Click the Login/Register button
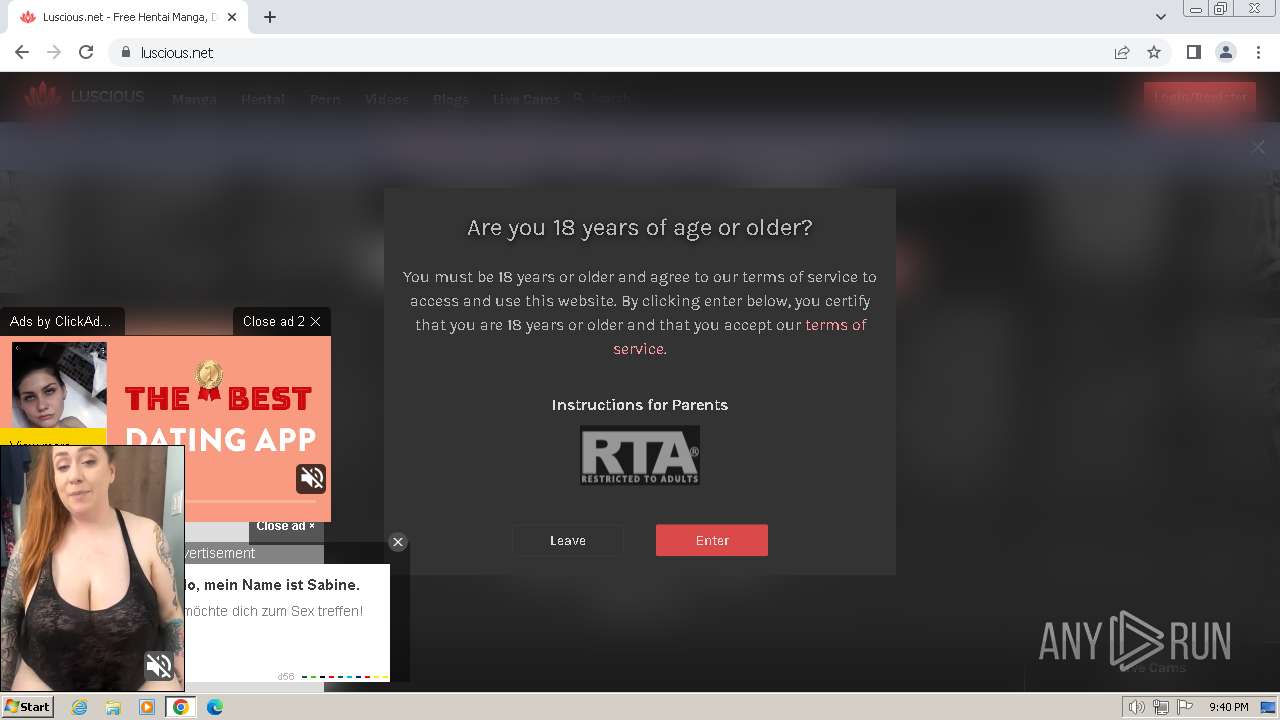1280x720 pixels. click(1200, 97)
